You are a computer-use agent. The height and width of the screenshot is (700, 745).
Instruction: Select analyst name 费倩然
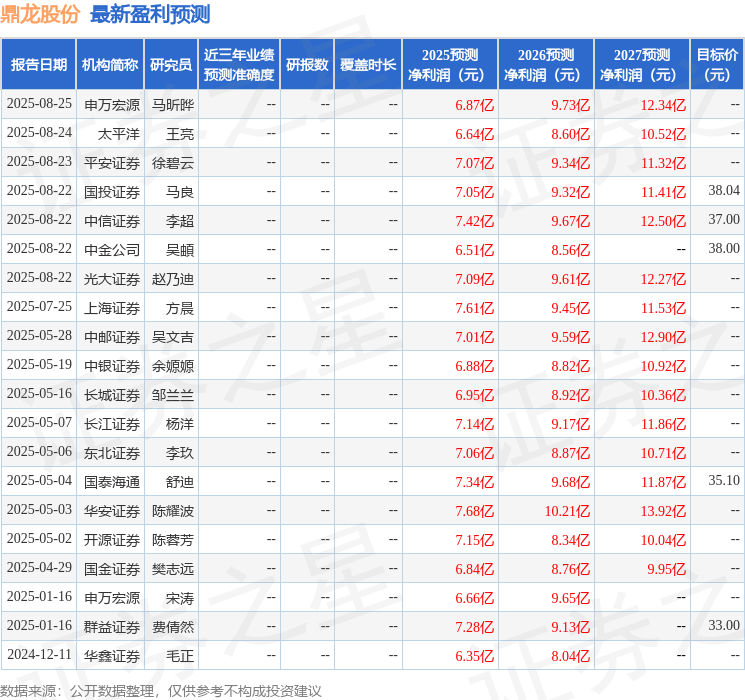click(x=173, y=627)
